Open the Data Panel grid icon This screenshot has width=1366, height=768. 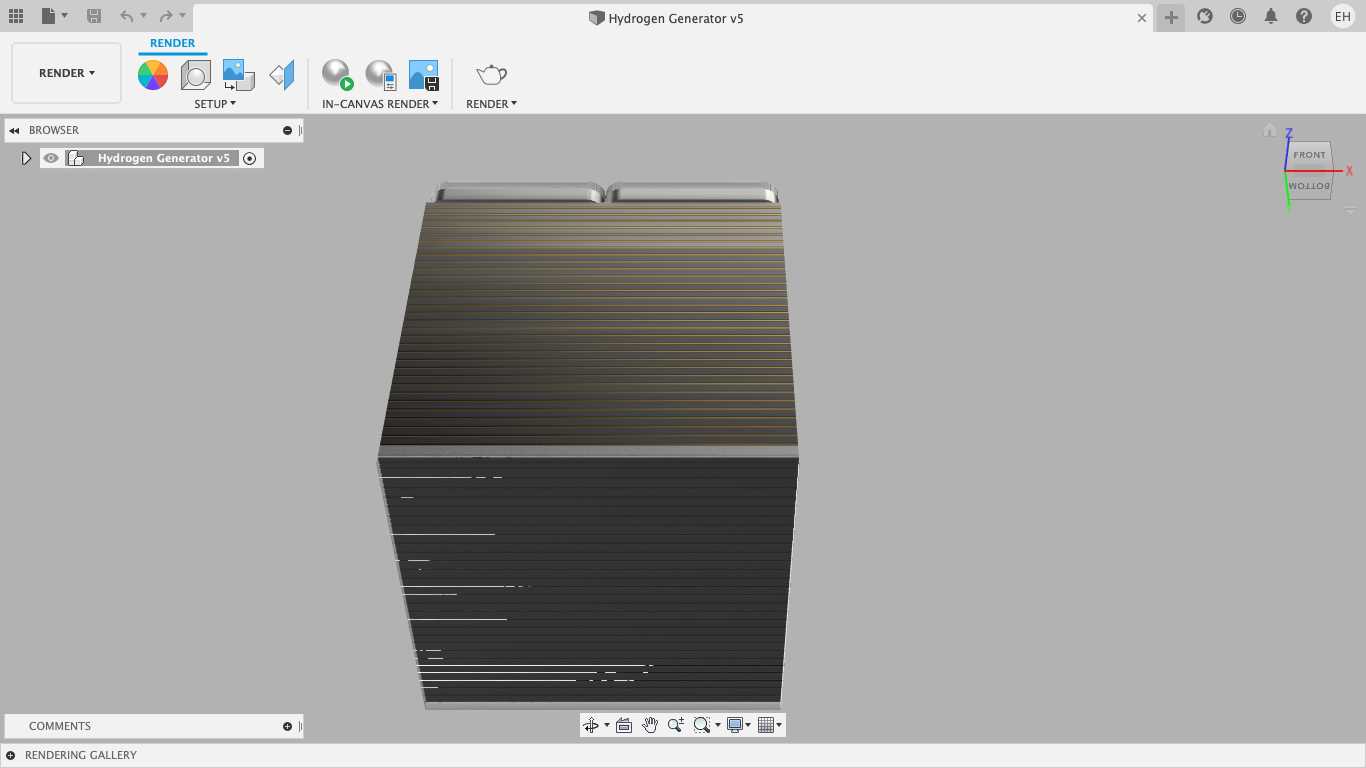tap(15, 16)
